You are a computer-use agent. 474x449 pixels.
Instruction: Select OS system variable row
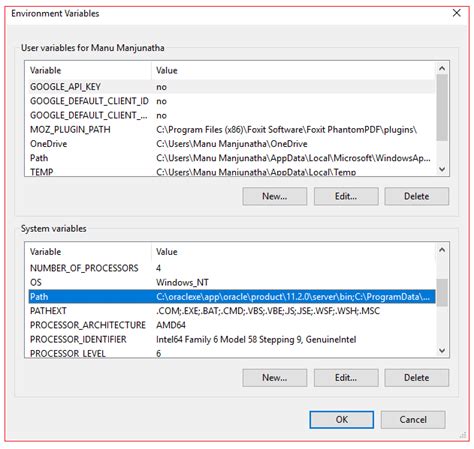point(232,282)
